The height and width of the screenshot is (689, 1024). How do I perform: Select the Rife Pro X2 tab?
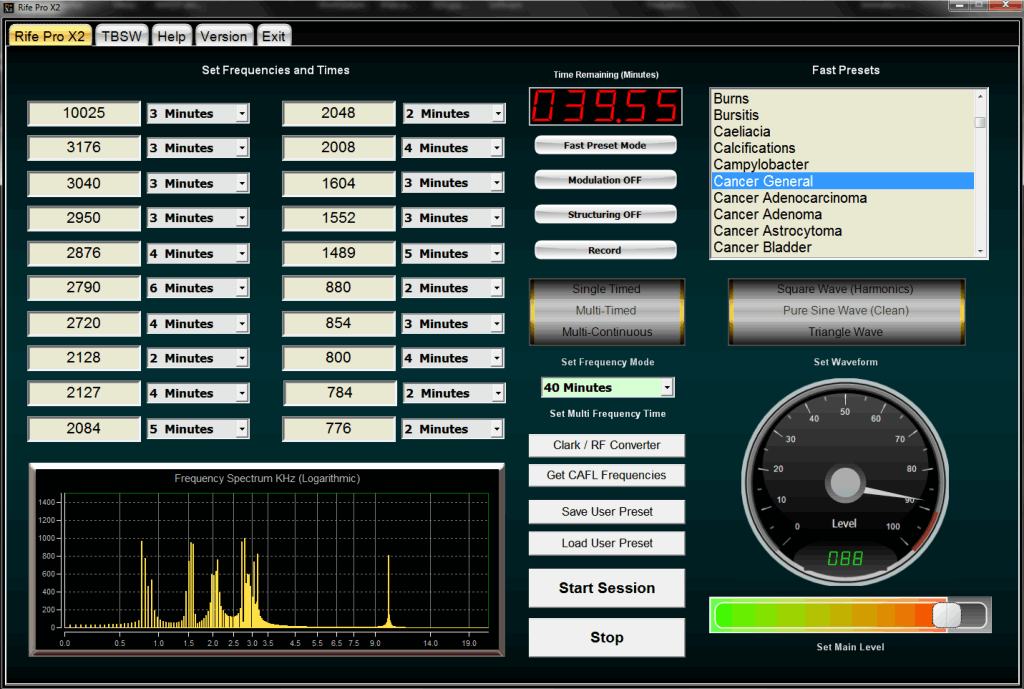click(50, 36)
